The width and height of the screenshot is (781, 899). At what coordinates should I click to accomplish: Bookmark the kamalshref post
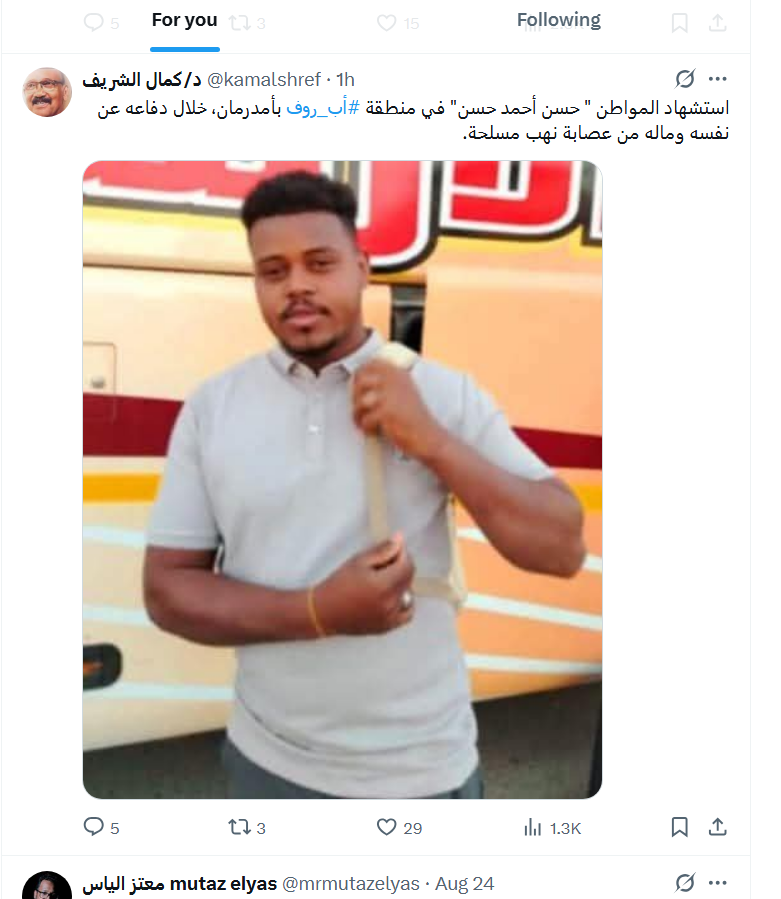[x=680, y=827]
